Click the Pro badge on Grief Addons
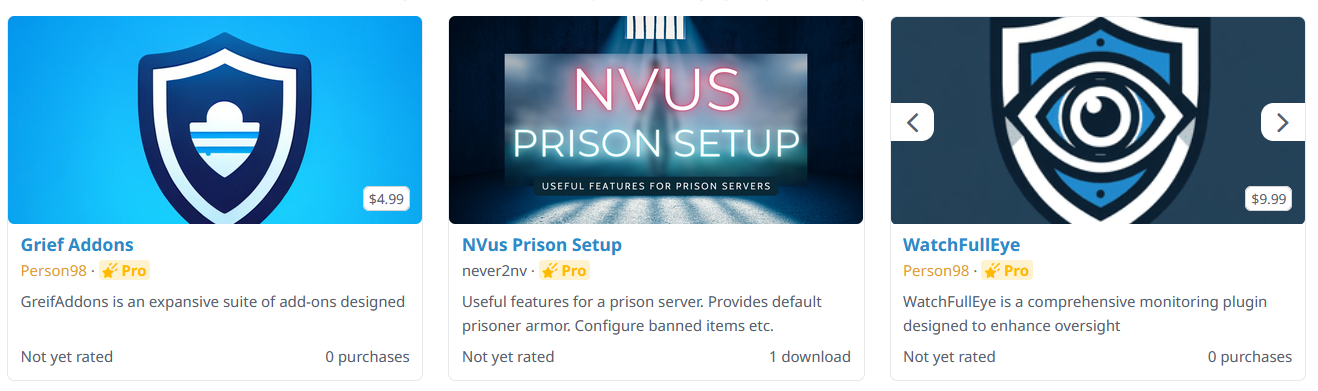 (124, 271)
